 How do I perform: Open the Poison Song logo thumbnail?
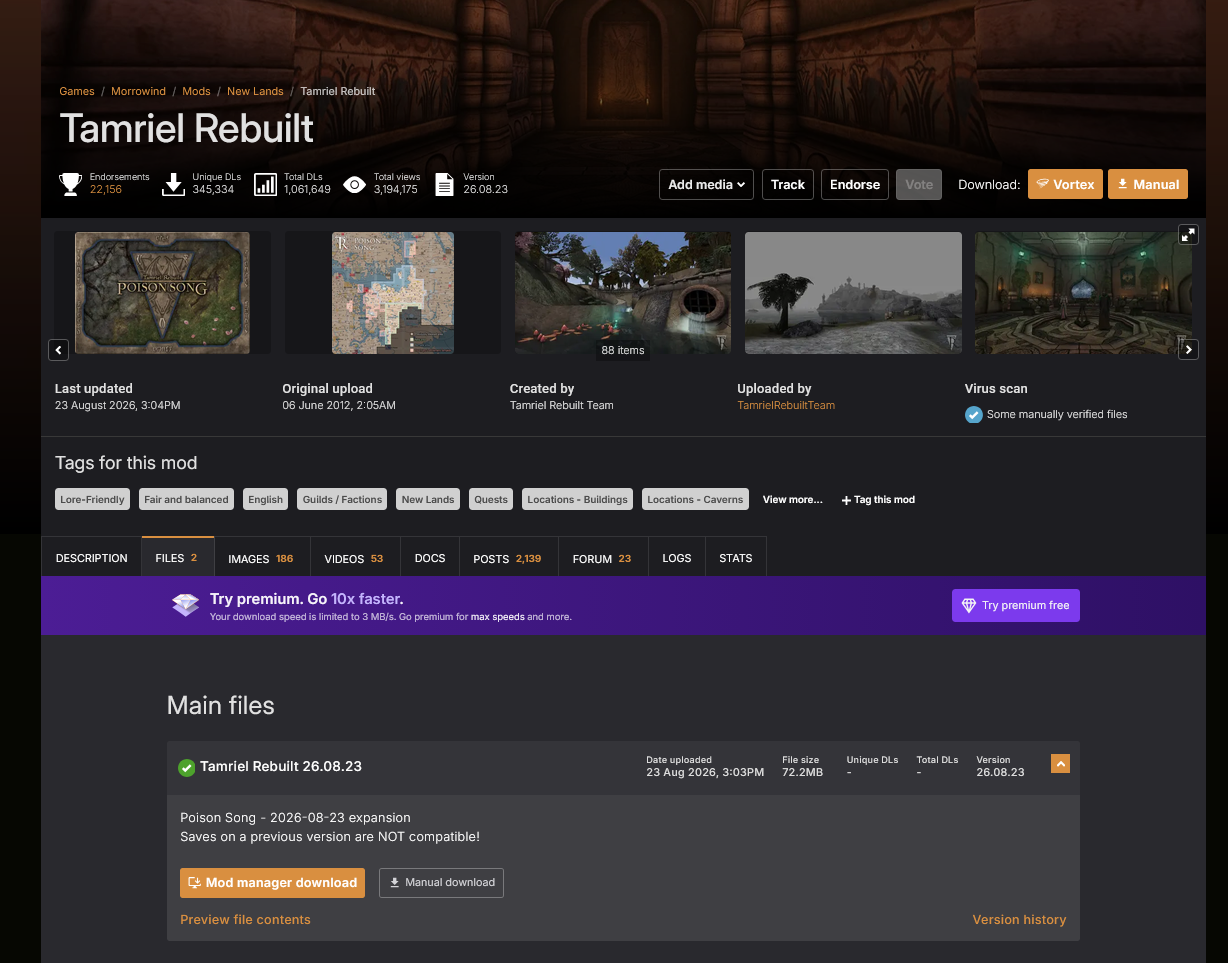click(x=162, y=293)
